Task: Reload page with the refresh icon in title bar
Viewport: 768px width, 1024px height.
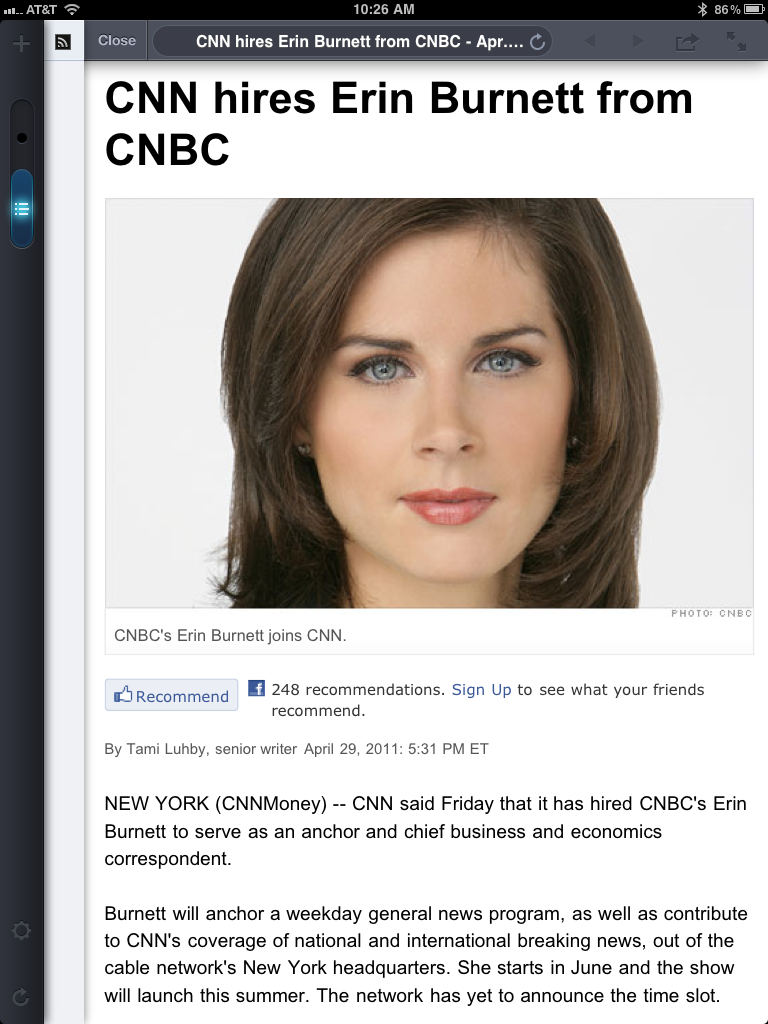Action: 537,42
